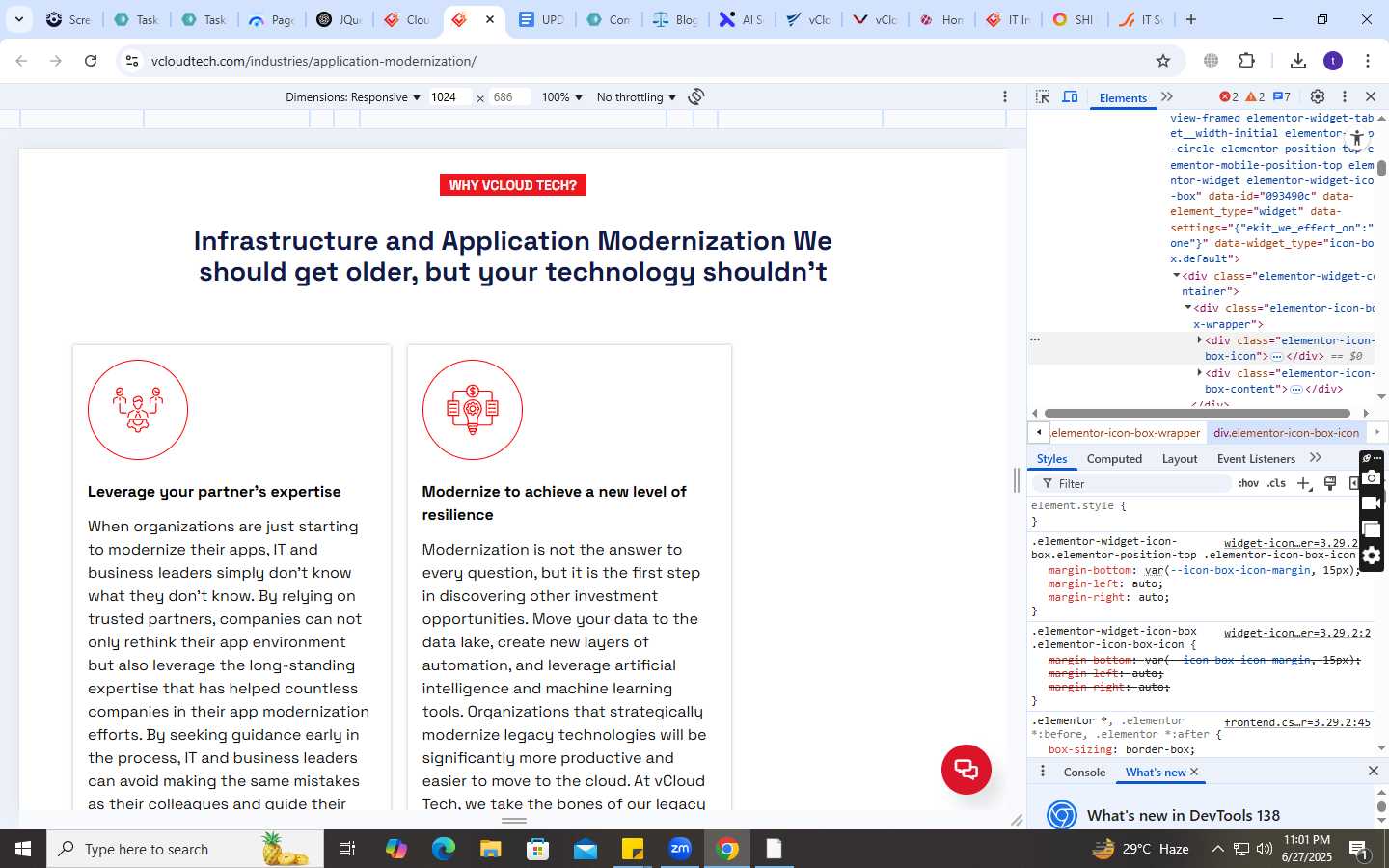Reload the page

click(91, 61)
